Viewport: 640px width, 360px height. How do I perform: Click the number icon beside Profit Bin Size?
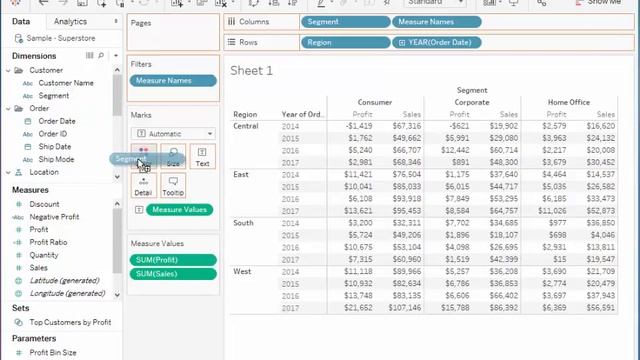[x=18, y=353]
